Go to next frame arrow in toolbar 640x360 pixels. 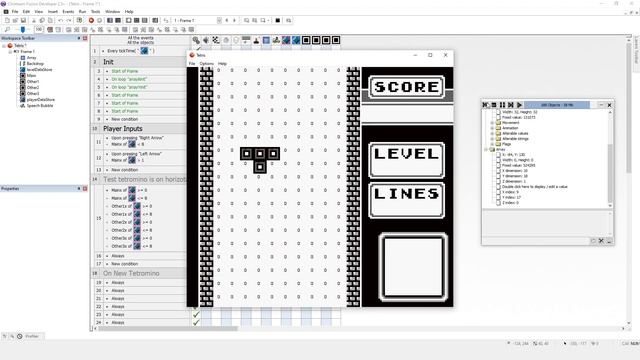coord(234,20)
